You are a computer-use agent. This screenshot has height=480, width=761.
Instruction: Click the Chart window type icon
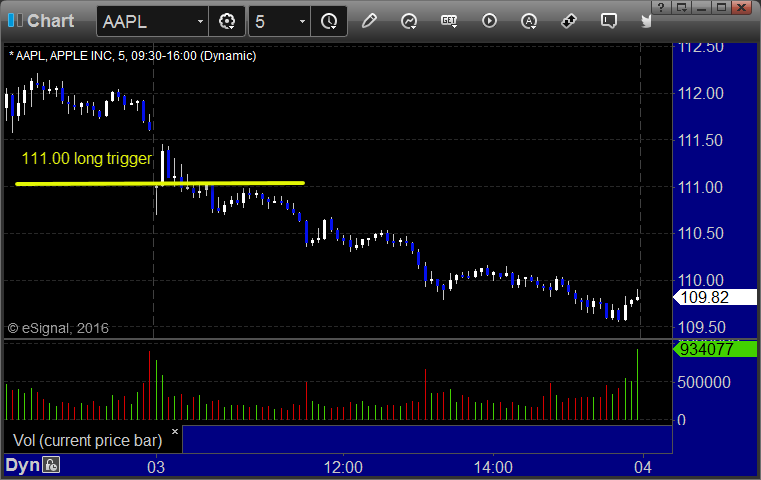[x=15, y=21]
